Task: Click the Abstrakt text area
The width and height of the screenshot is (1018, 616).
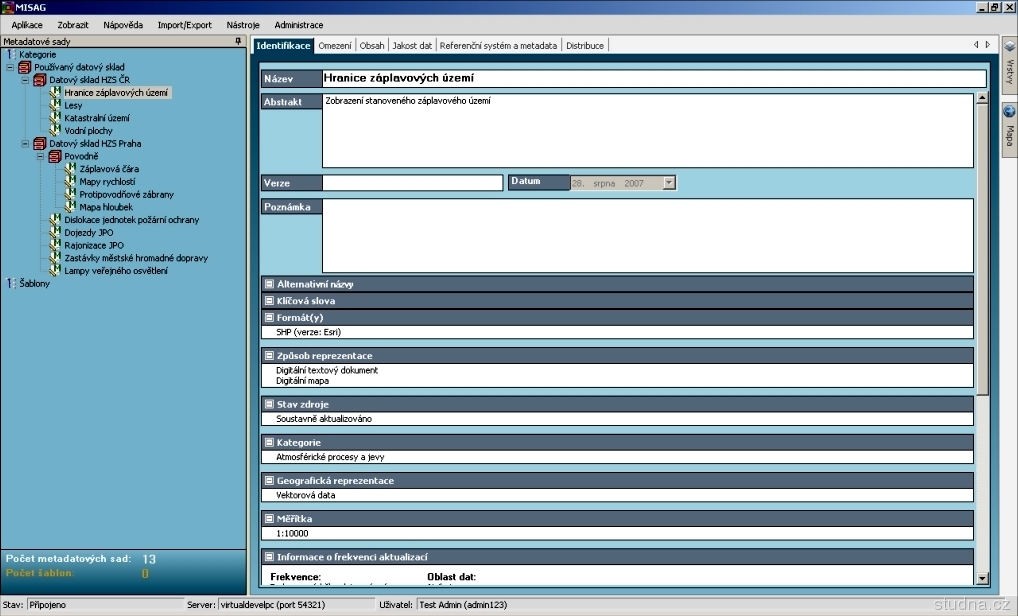Action: (x=648, y=130)
